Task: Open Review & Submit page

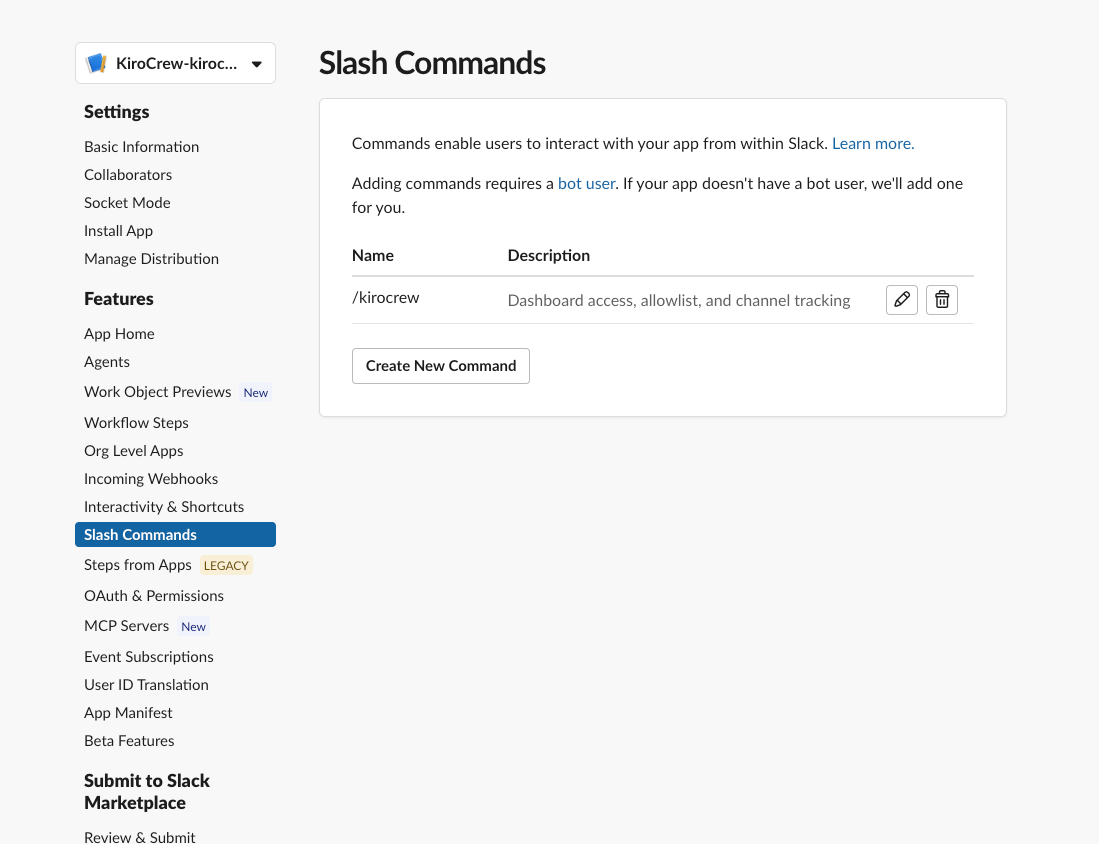Action: 139,837
